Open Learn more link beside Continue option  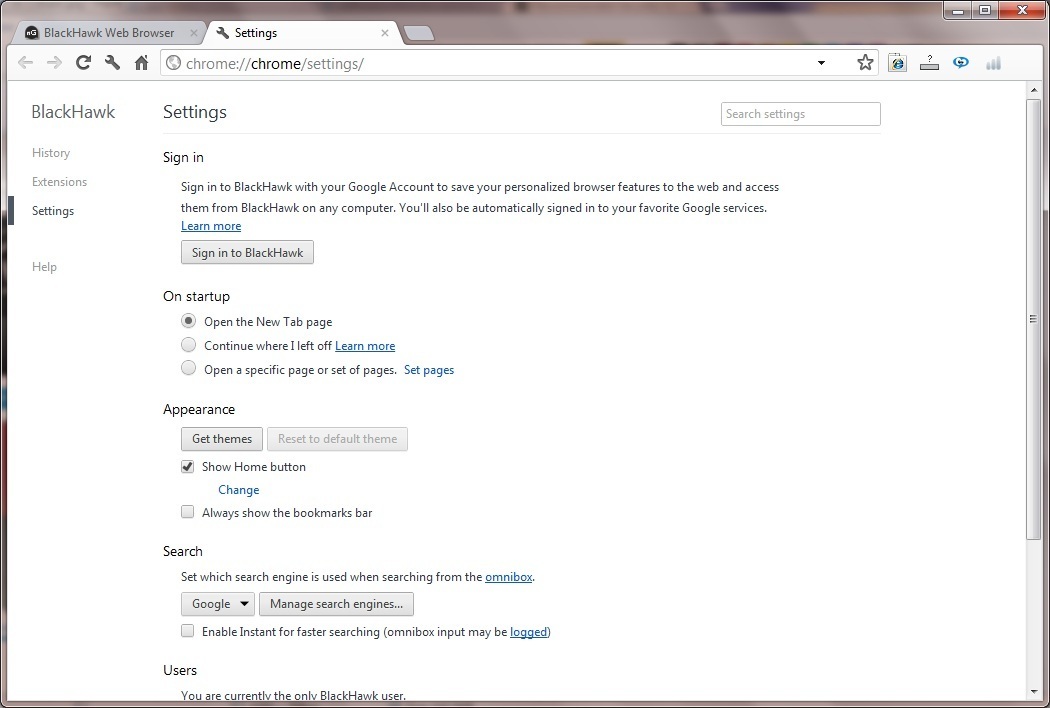point(365,346)
